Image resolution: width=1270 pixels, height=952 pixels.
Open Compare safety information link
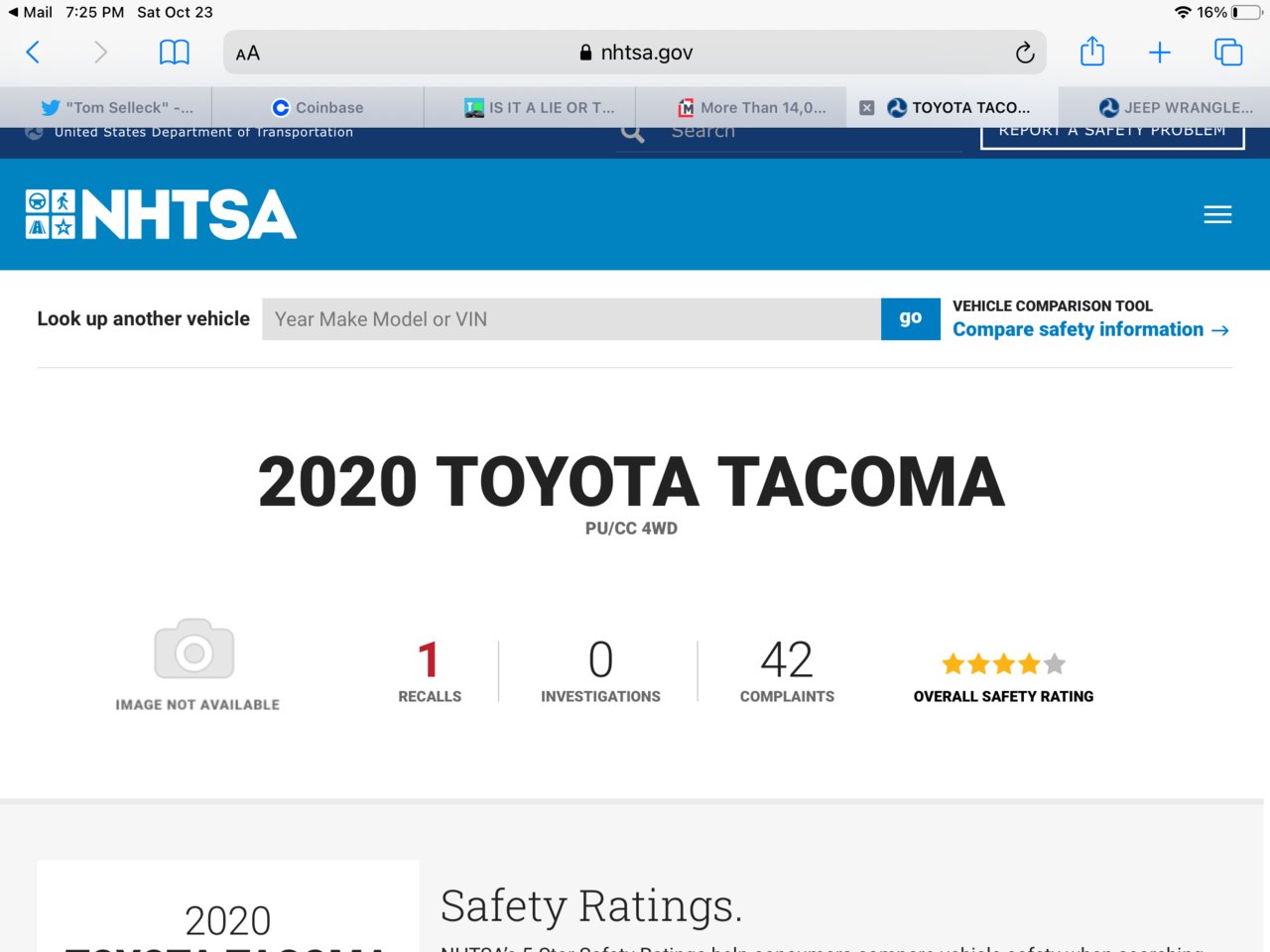point(1090,329)
